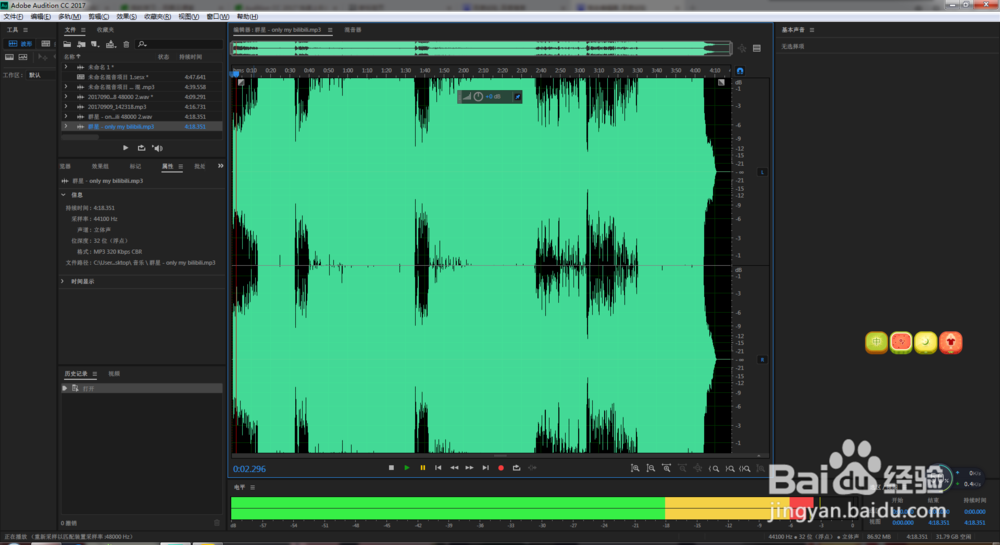Toggle spectral pitch display tool

23,57
